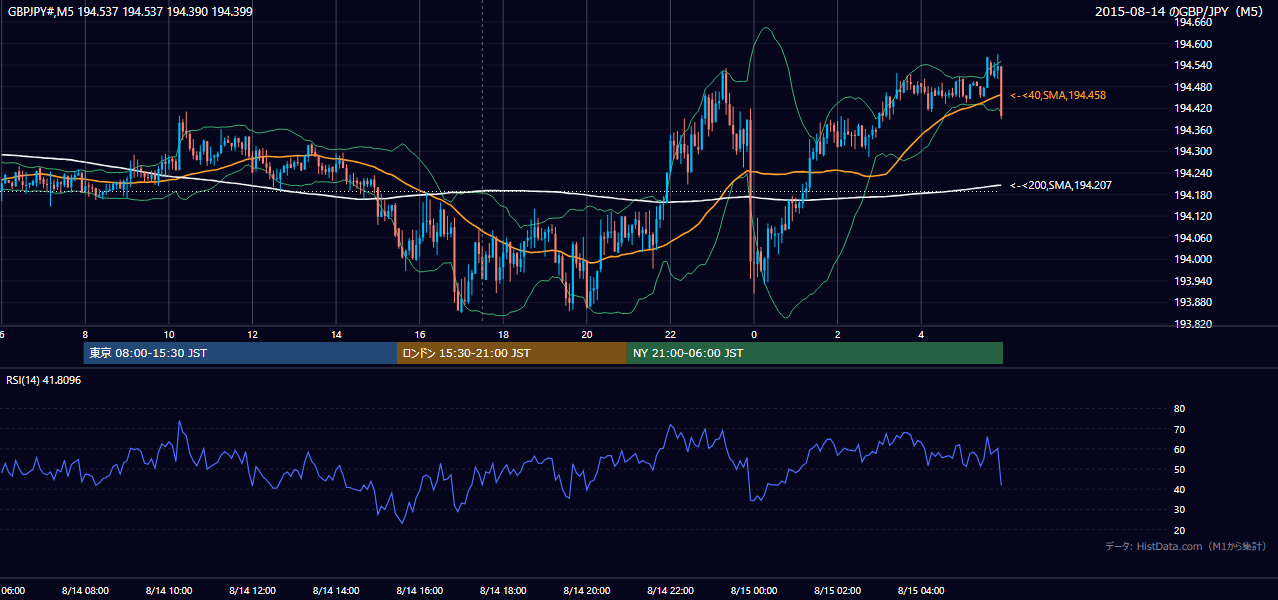This screenshot has width=1278, height=600.
Task: Click RSI scale value 60
Action: tap(1179, 449)
